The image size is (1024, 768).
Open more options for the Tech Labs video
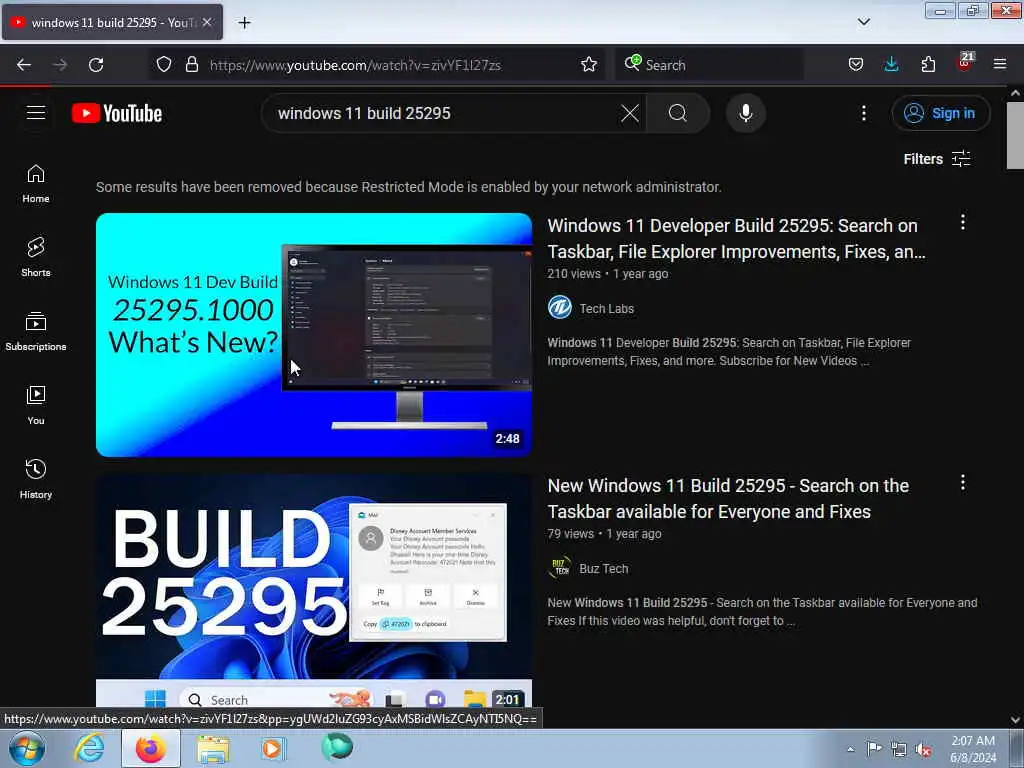click(x=963, y=223)
